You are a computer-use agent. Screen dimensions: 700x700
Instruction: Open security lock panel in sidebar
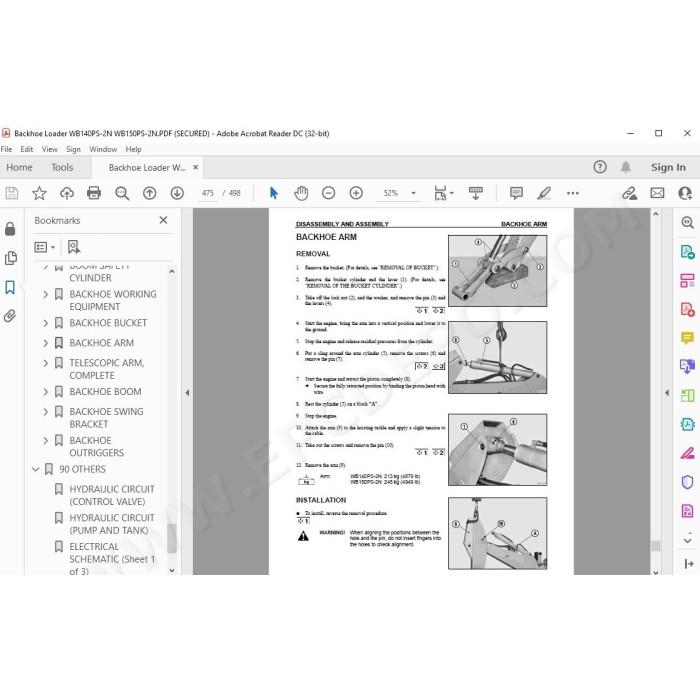click(10, 229)
